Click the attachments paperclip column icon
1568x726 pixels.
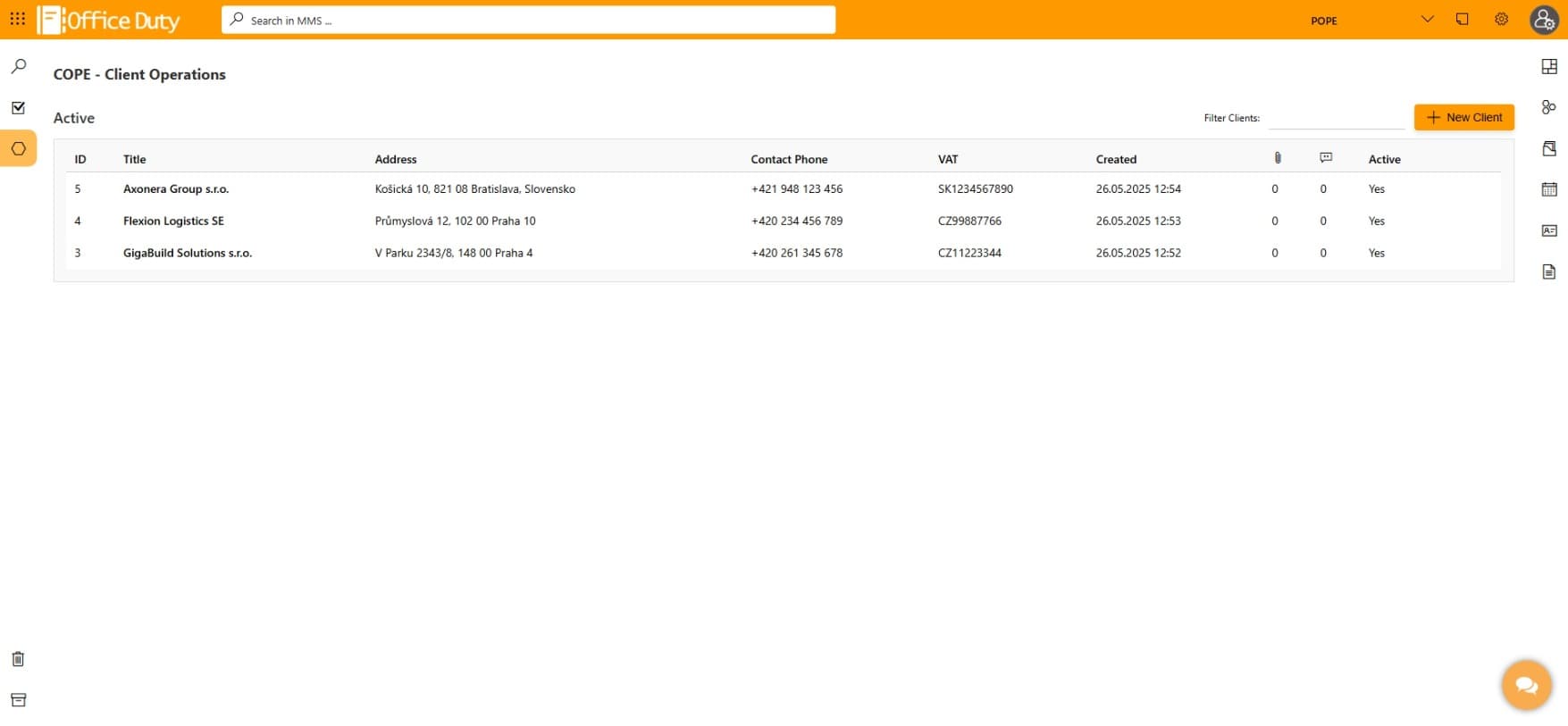point(1278,158)
